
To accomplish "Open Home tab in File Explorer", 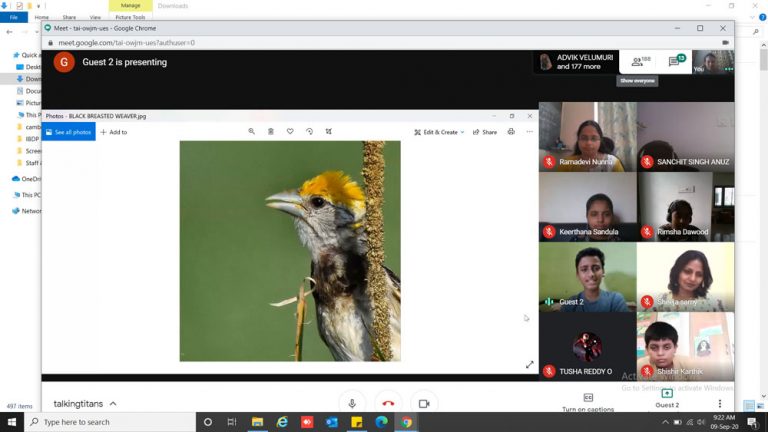I will 42,17.
